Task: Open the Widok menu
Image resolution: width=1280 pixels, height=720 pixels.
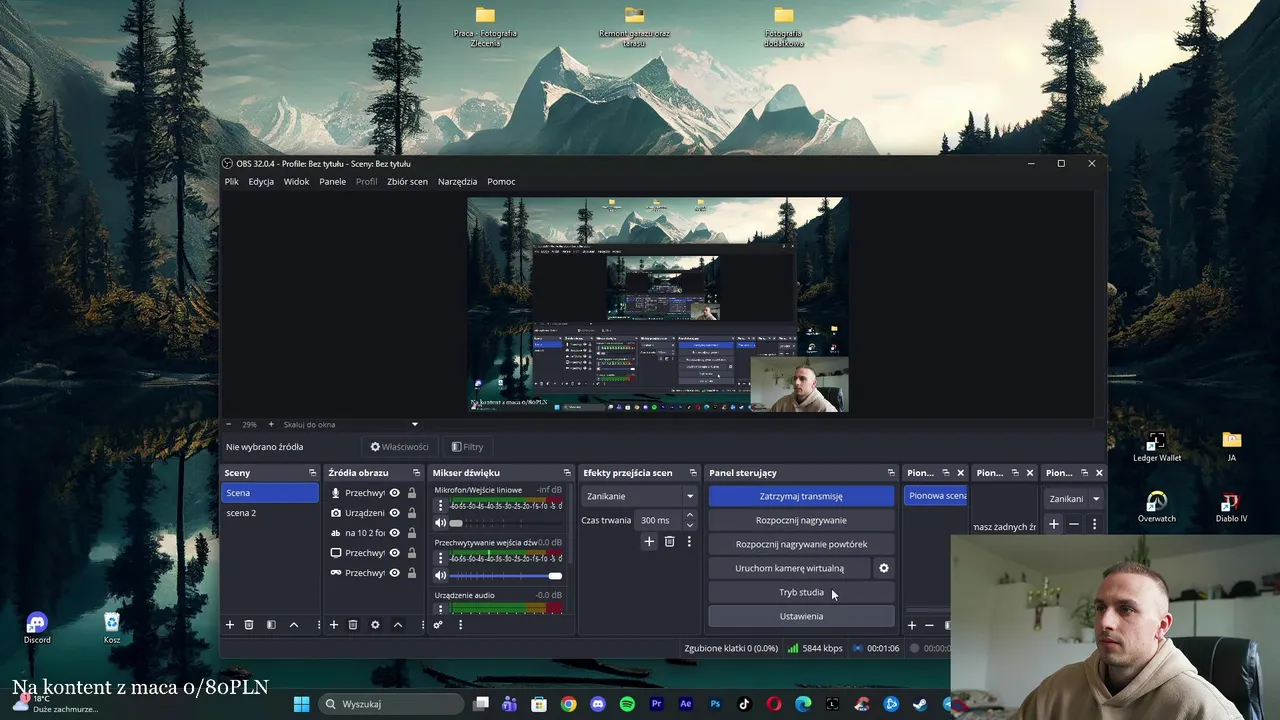Action: click(296, 182)
